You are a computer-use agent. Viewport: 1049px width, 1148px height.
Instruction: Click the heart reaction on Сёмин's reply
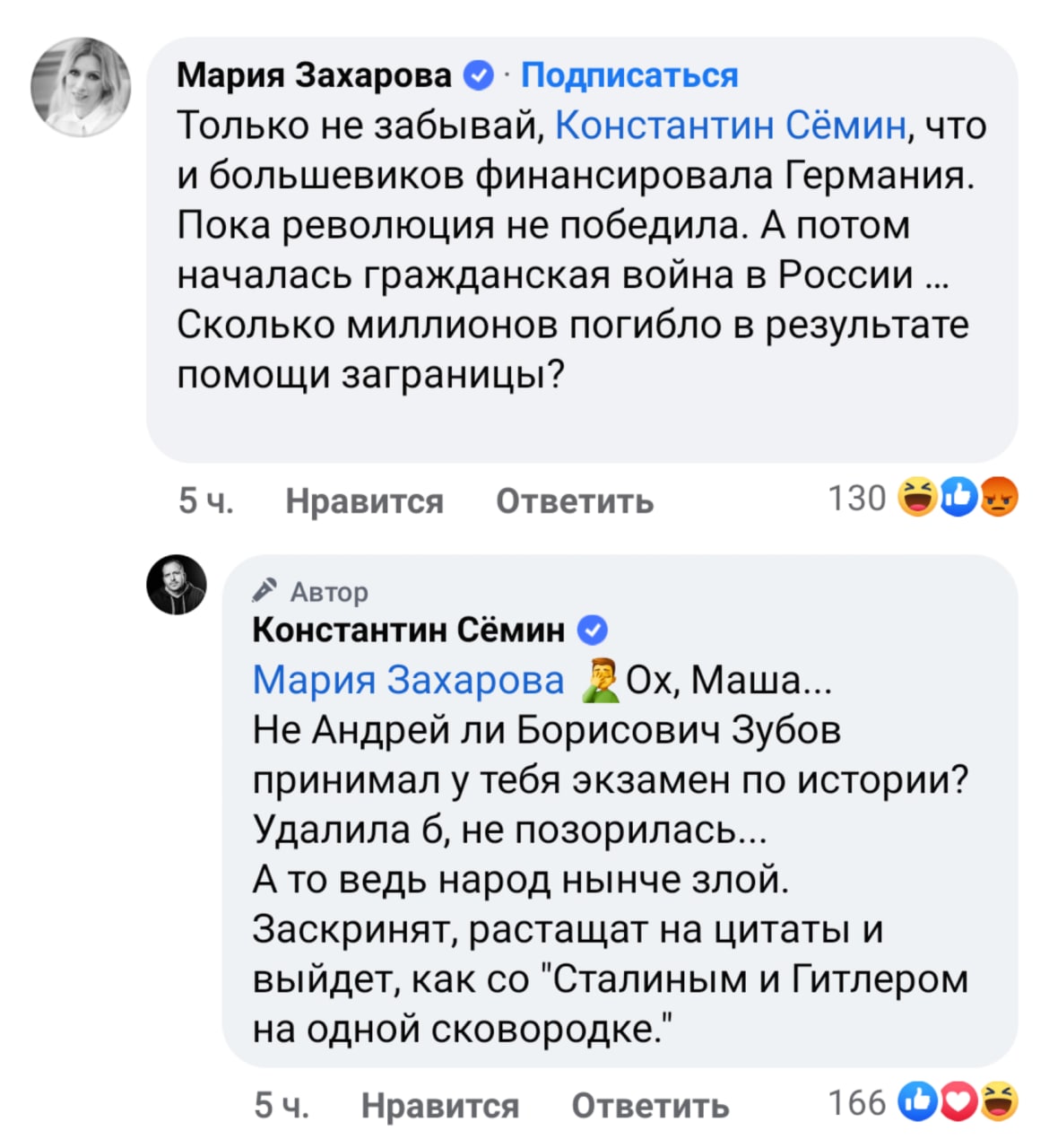pos(958,1103)
